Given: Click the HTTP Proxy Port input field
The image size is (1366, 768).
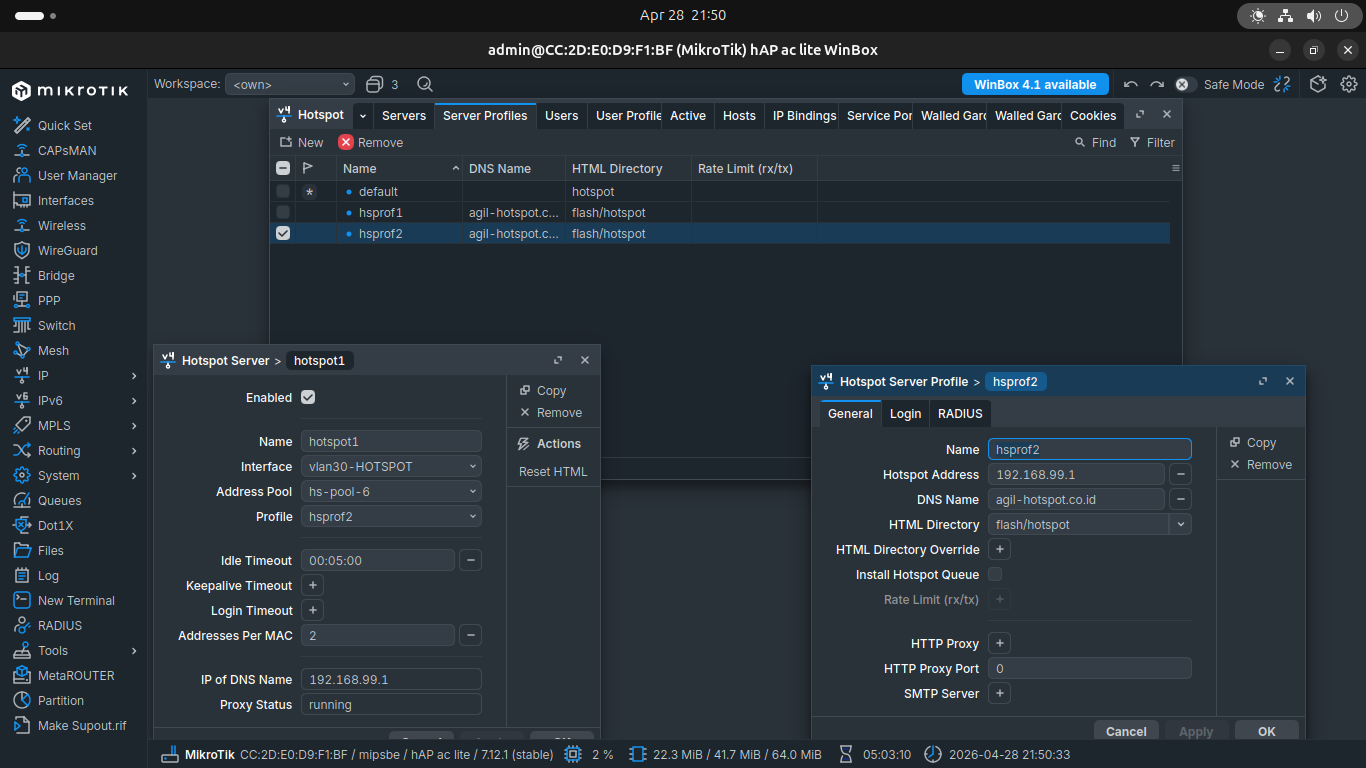Looking at the screenshot, I should click(x=1090, y=669).
